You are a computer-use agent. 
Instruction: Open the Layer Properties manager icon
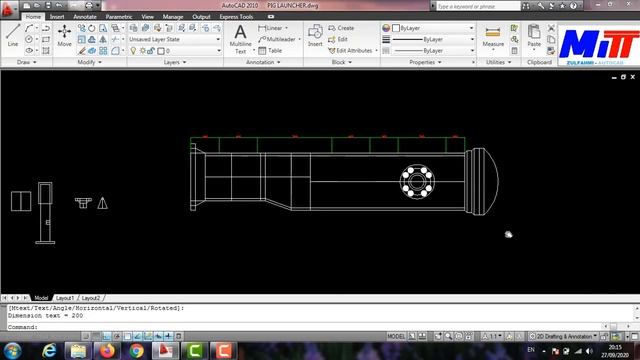(133, 28)
